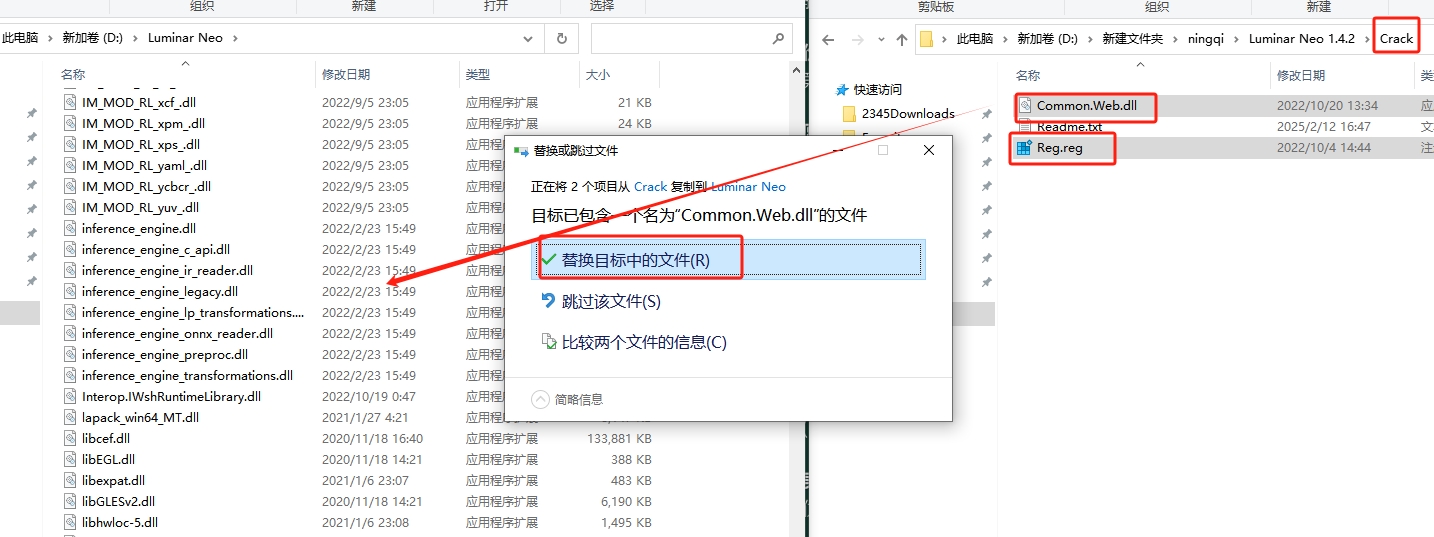Click file icon of libexpat.dll
1434x537 pixels.
click(x=70, y=480)
